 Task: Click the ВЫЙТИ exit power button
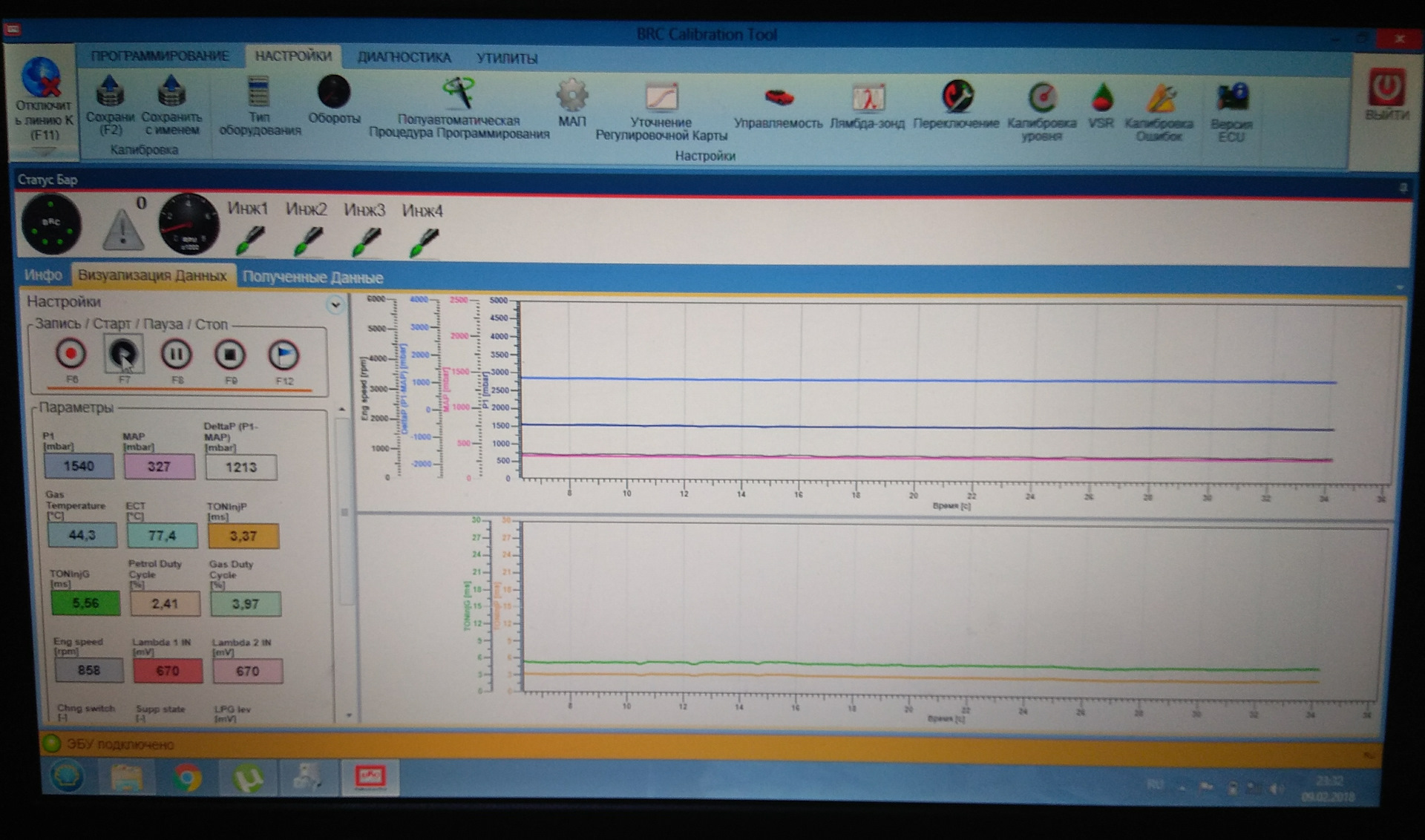coord(1386,87)
